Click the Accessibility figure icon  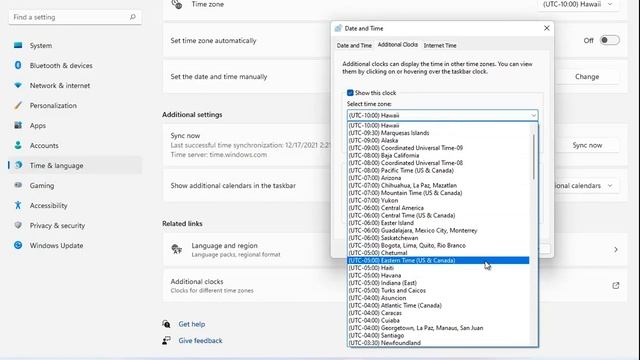18,205
